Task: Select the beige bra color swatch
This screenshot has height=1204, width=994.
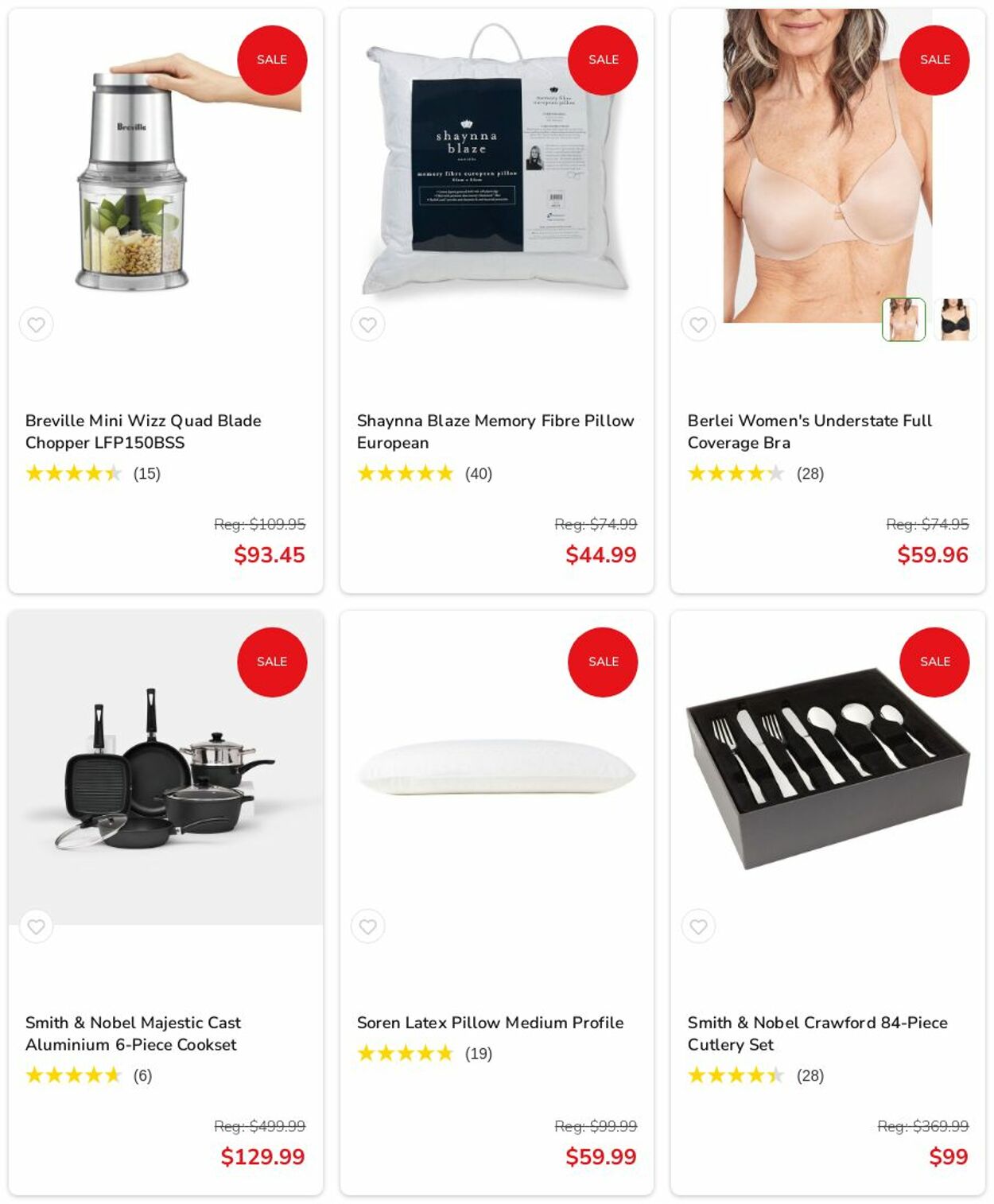Action: tap(903, 320)
